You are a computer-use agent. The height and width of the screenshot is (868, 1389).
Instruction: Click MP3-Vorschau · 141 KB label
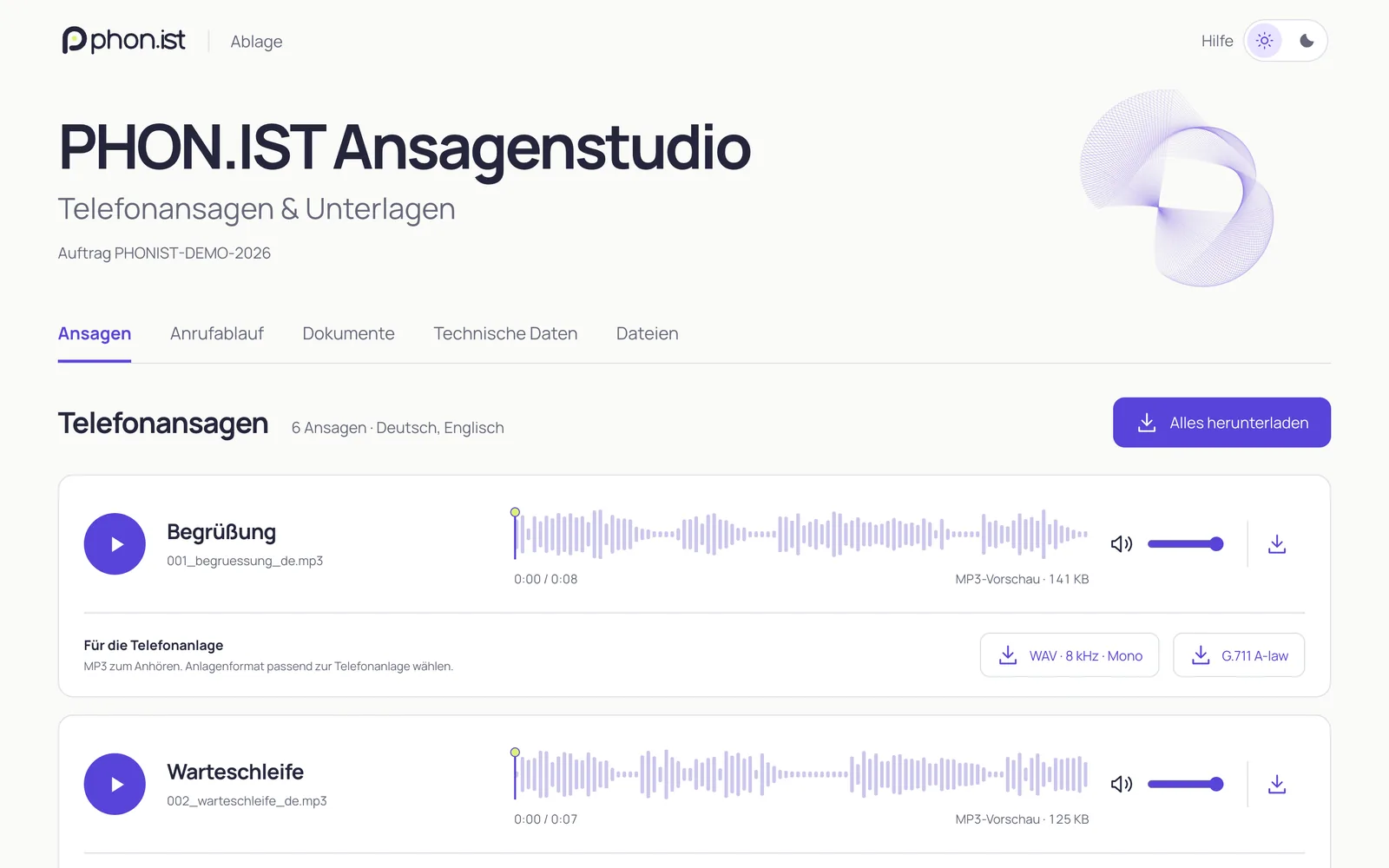coord(1022,579)
